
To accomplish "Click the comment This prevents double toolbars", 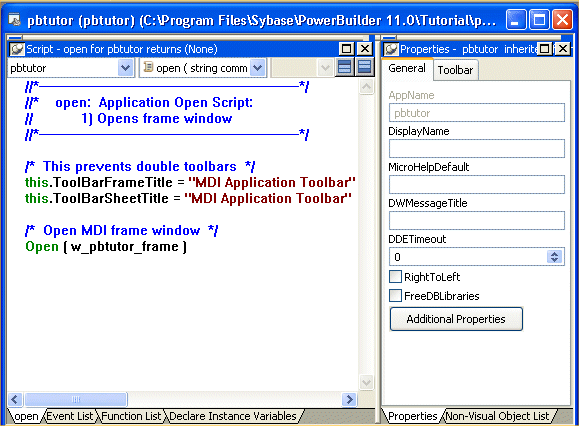I will [x=140, y=166].
